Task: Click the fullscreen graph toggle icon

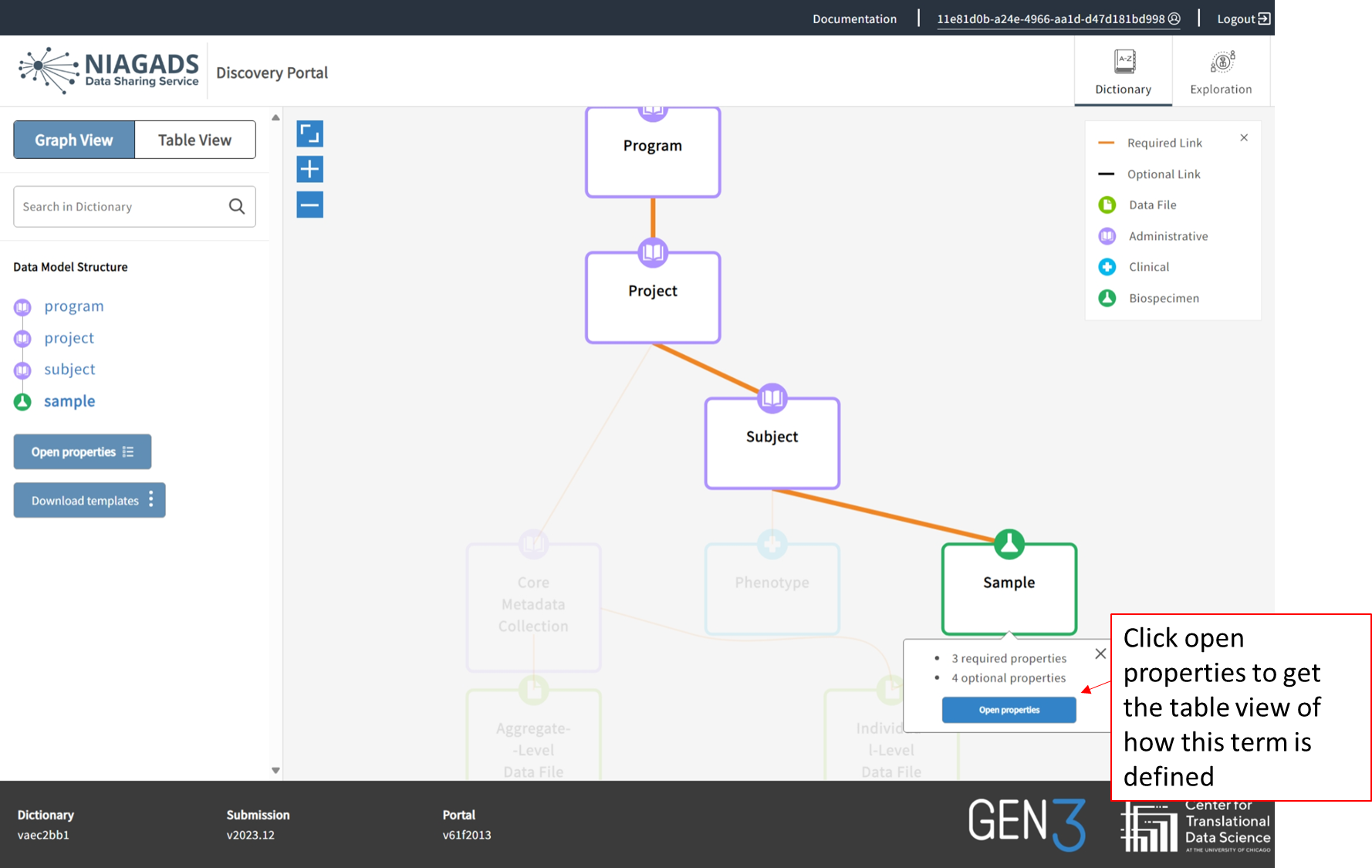Action: click(309, 134)
